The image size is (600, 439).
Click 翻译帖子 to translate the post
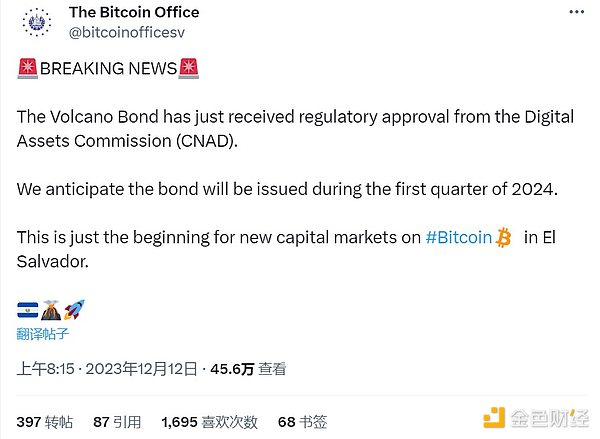tap(43, 334)
